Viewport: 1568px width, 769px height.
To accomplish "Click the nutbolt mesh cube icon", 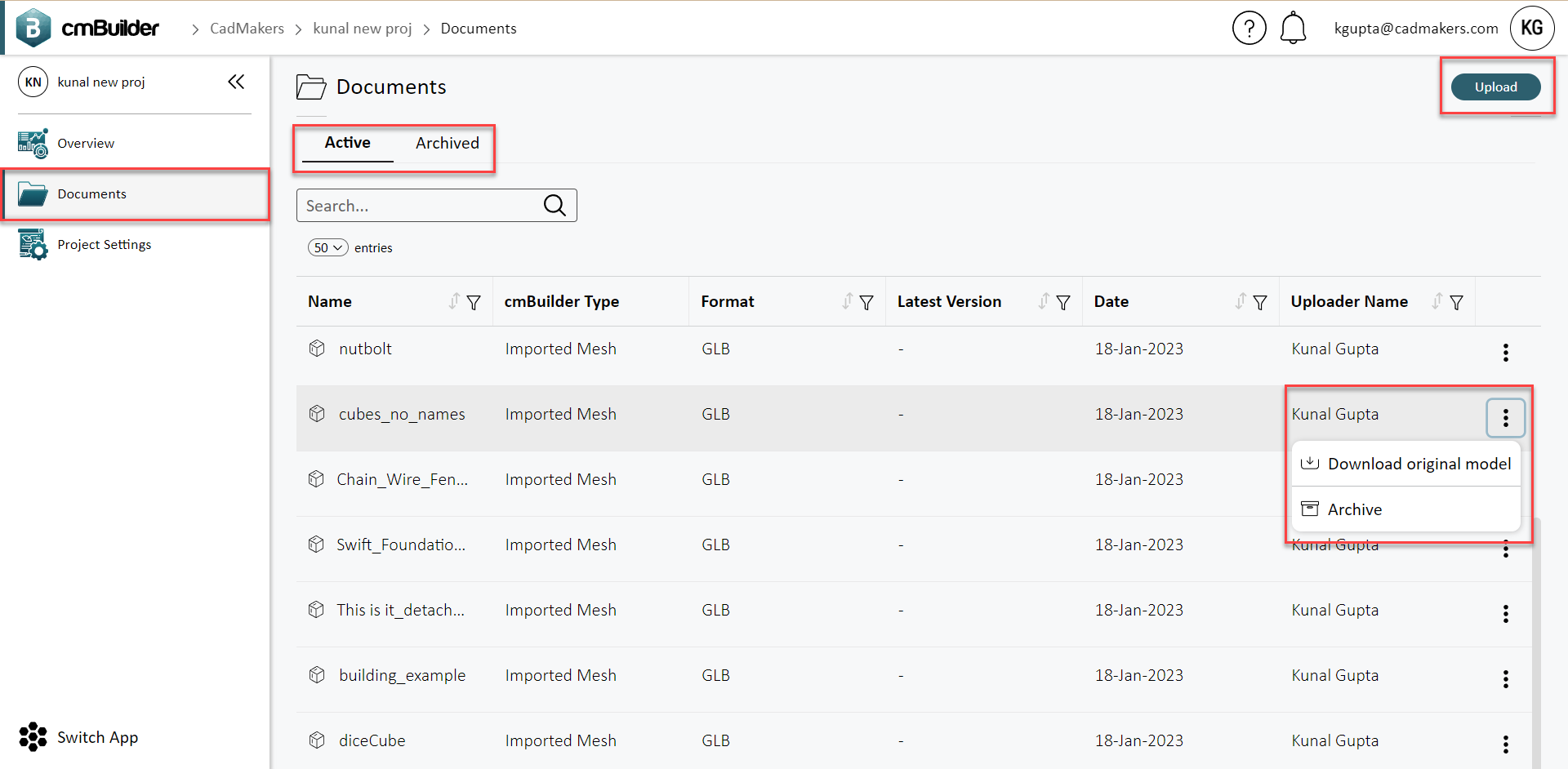I will coord(317,349).
